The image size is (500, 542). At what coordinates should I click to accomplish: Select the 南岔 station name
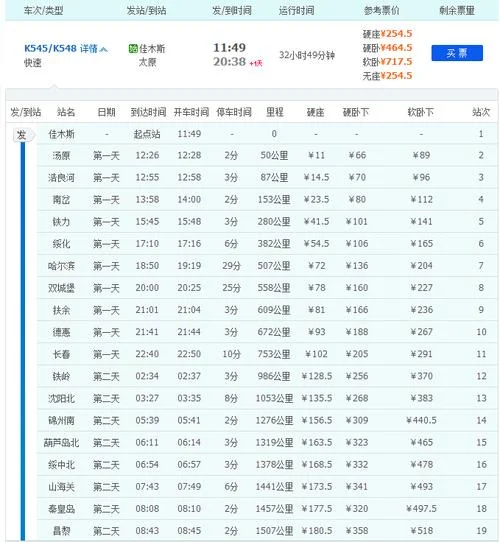61,200
